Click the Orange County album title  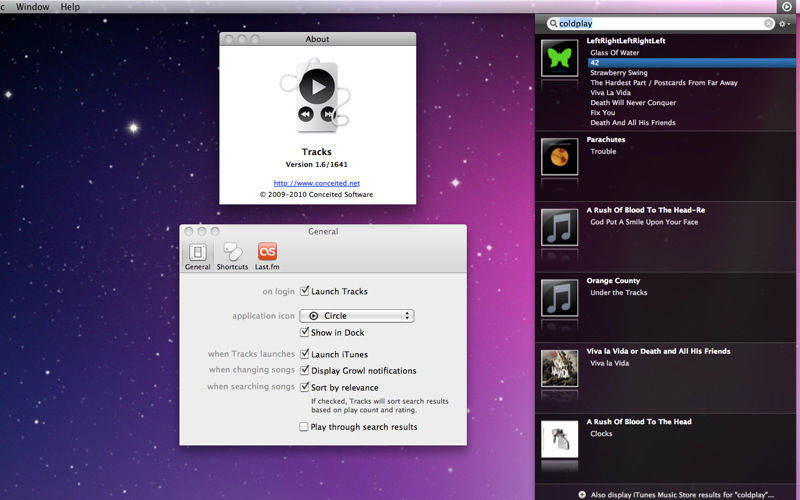[613, 281]
